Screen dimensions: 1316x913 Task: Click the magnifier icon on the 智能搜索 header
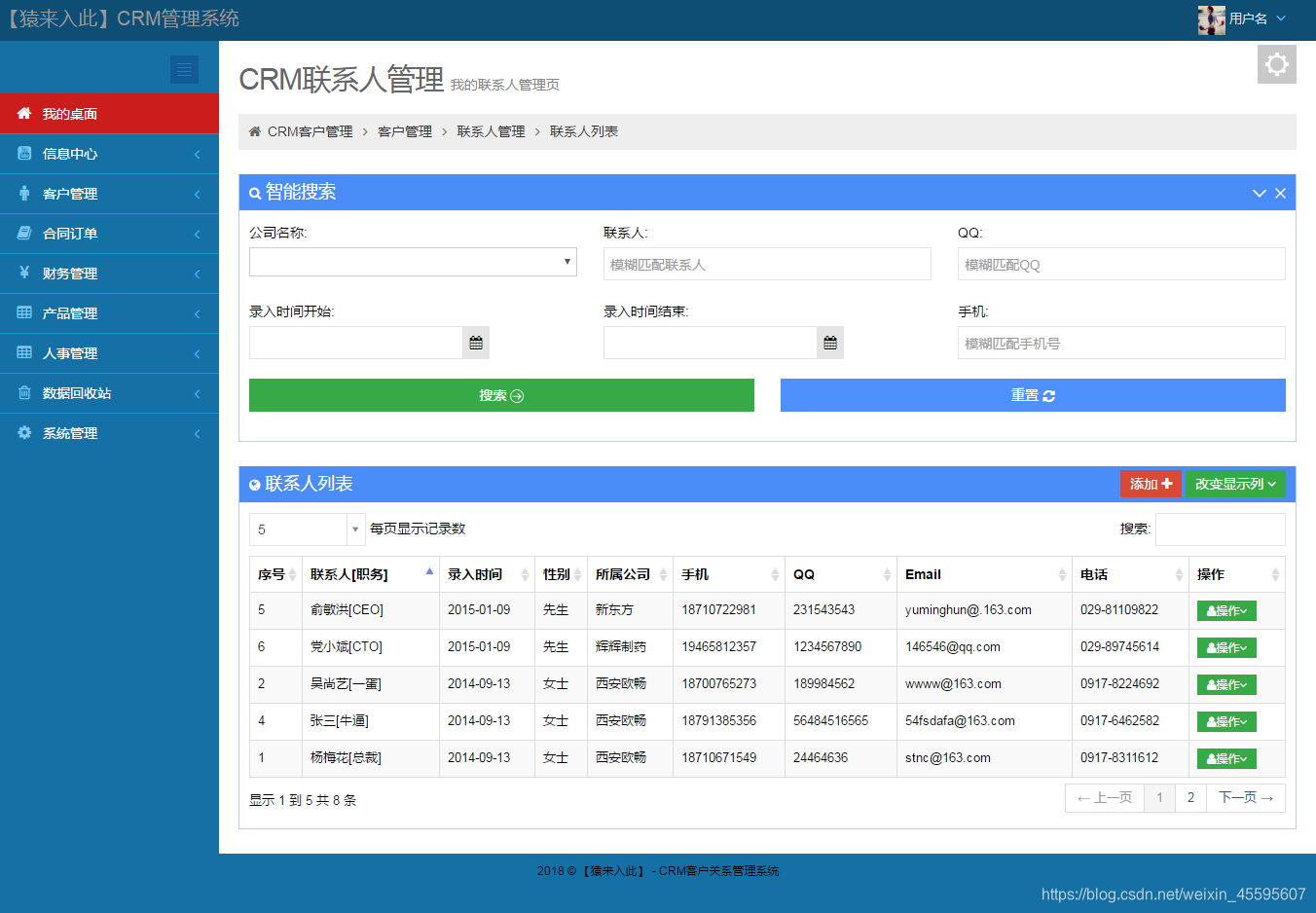[x=255, y=193]
